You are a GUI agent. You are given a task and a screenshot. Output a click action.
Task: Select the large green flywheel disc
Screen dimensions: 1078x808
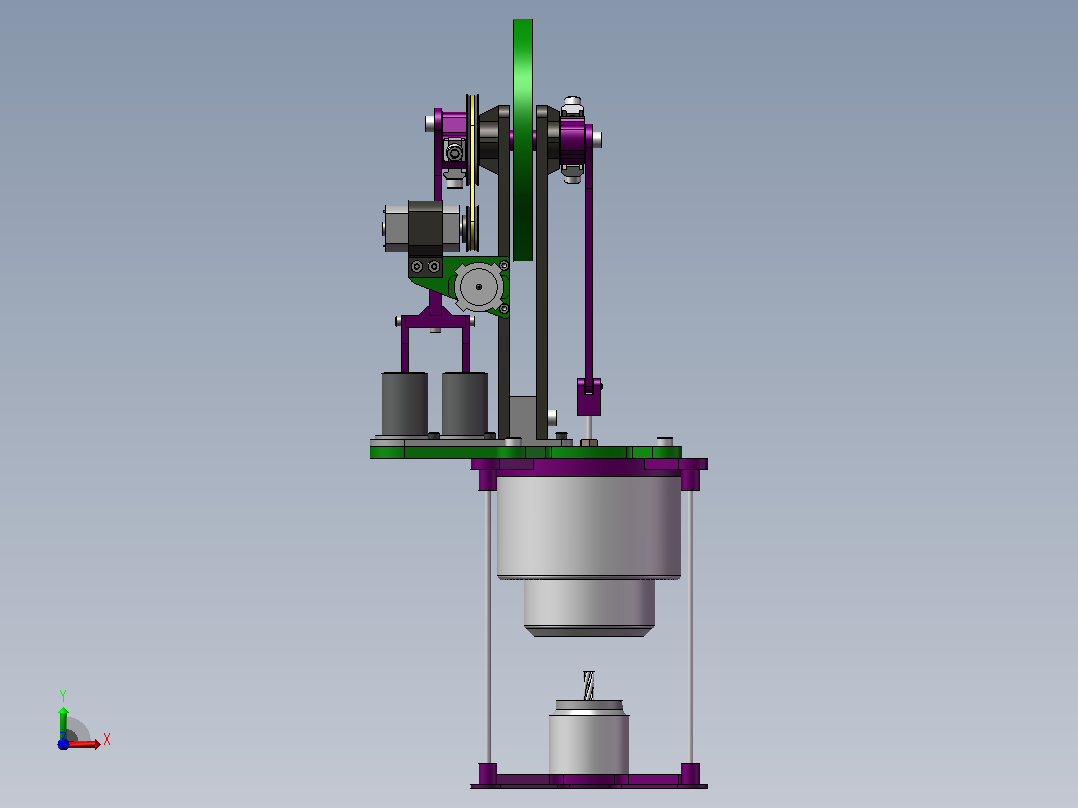coord(523,140)
